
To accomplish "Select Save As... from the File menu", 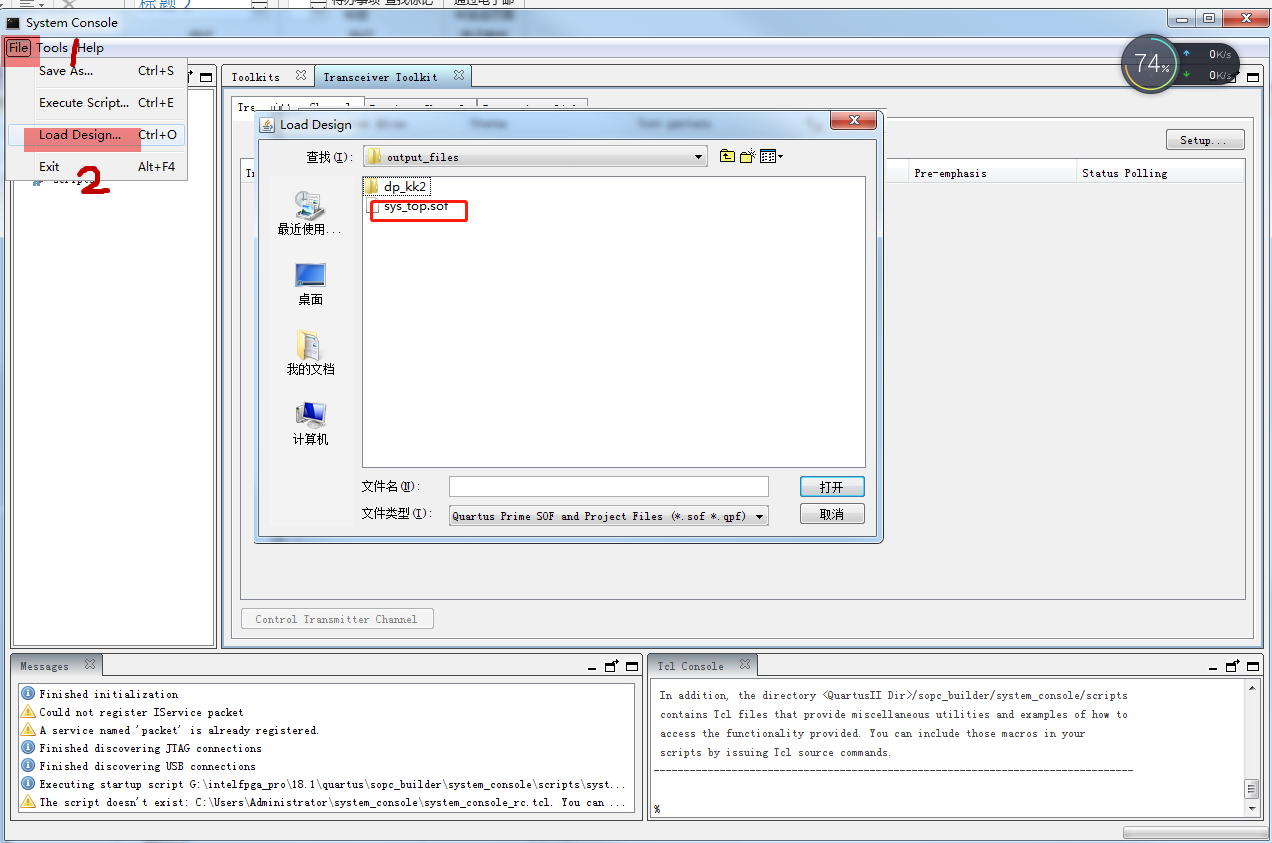I will 66,70.
